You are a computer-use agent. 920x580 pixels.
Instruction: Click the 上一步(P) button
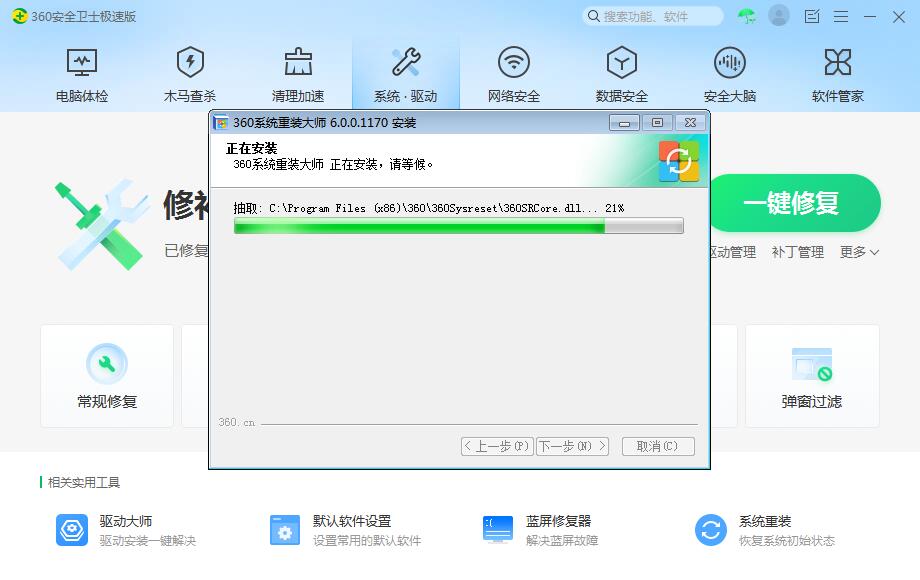click(x=498, y=446)
